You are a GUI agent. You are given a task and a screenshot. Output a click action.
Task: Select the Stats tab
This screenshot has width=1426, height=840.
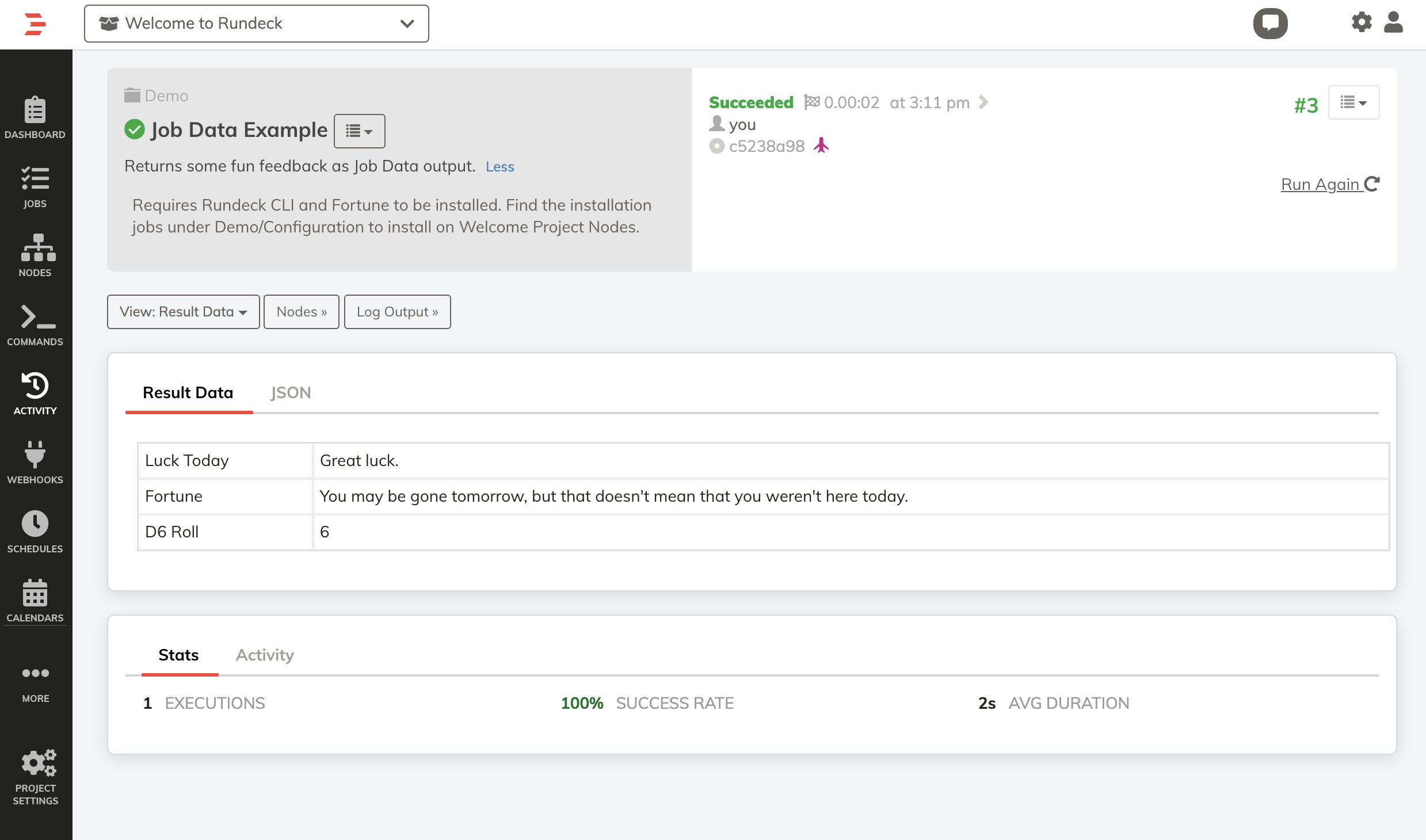179,655
